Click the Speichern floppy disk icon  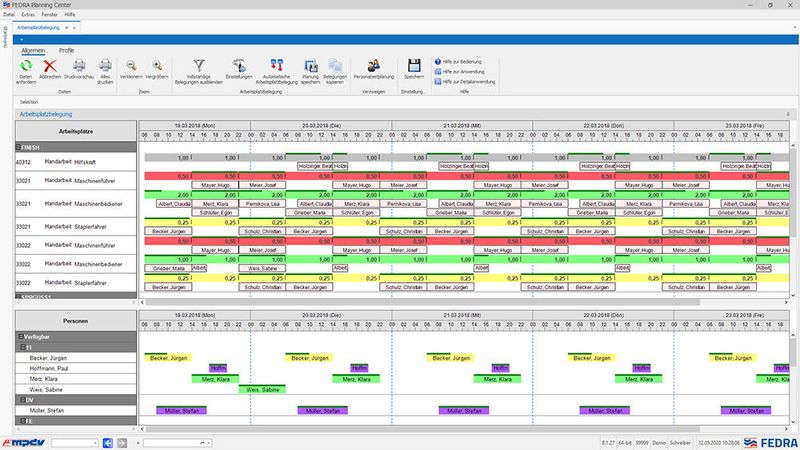click(414, 65)
